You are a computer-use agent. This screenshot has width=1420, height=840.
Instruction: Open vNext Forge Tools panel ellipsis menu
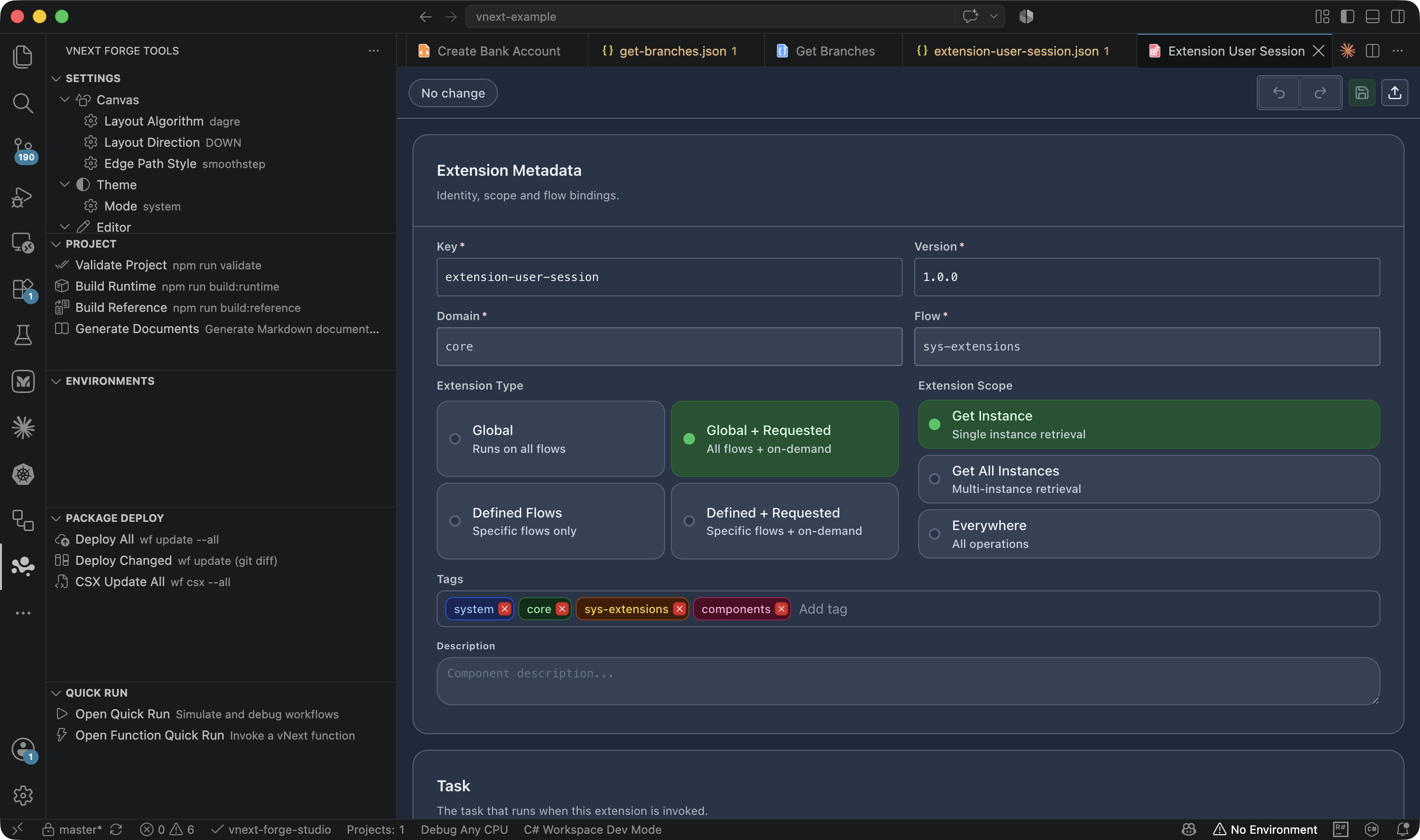374,51
